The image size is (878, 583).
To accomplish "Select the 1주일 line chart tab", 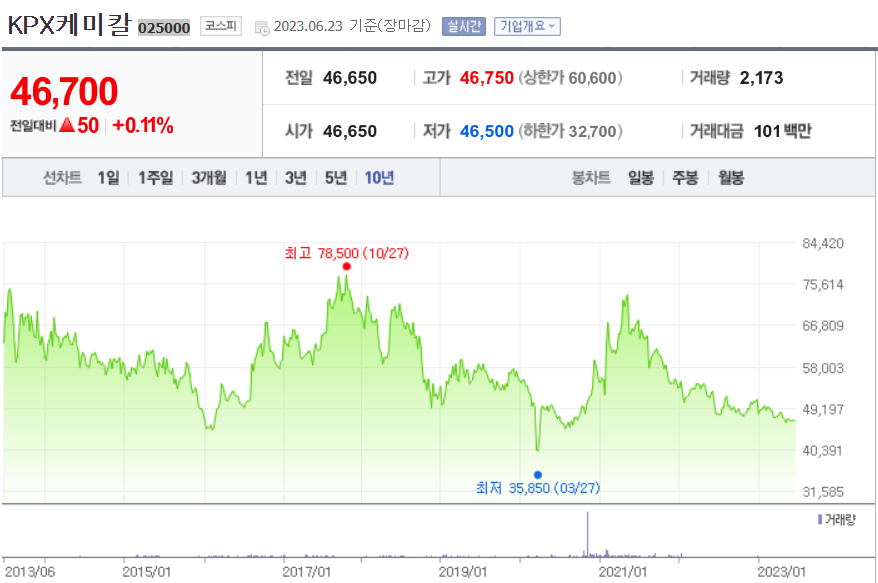I will tap(156, 178).
